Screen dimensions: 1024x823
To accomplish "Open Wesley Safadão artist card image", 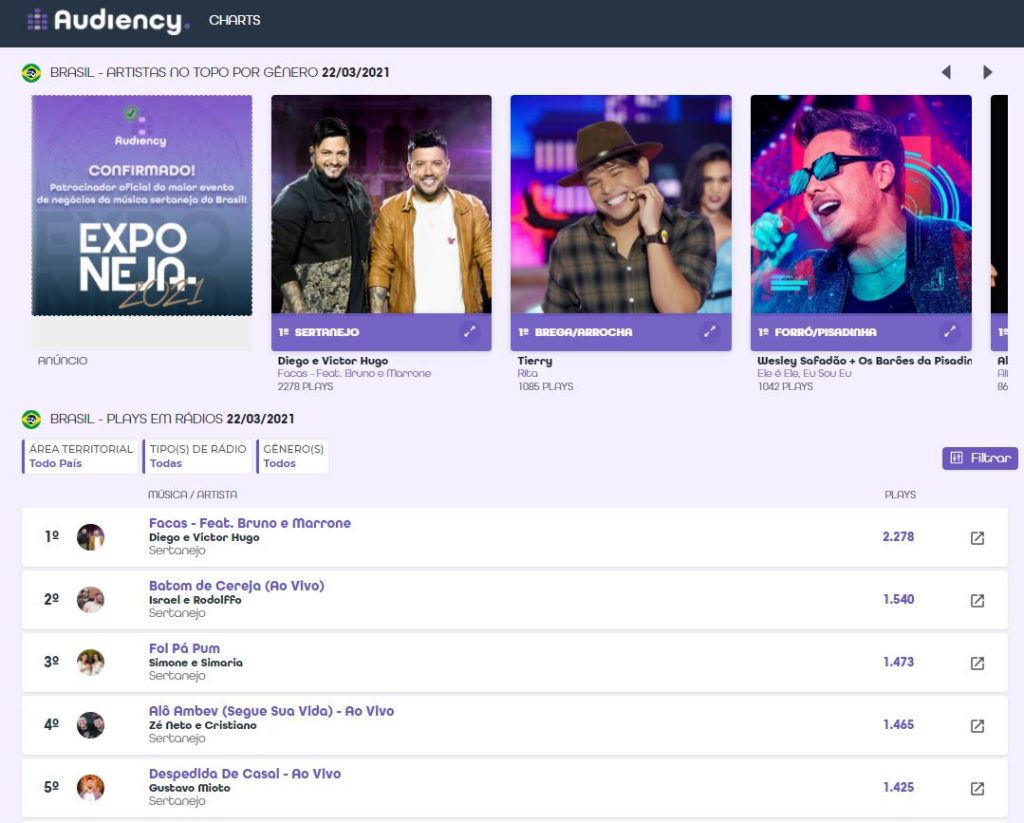I will coord(861,204).
